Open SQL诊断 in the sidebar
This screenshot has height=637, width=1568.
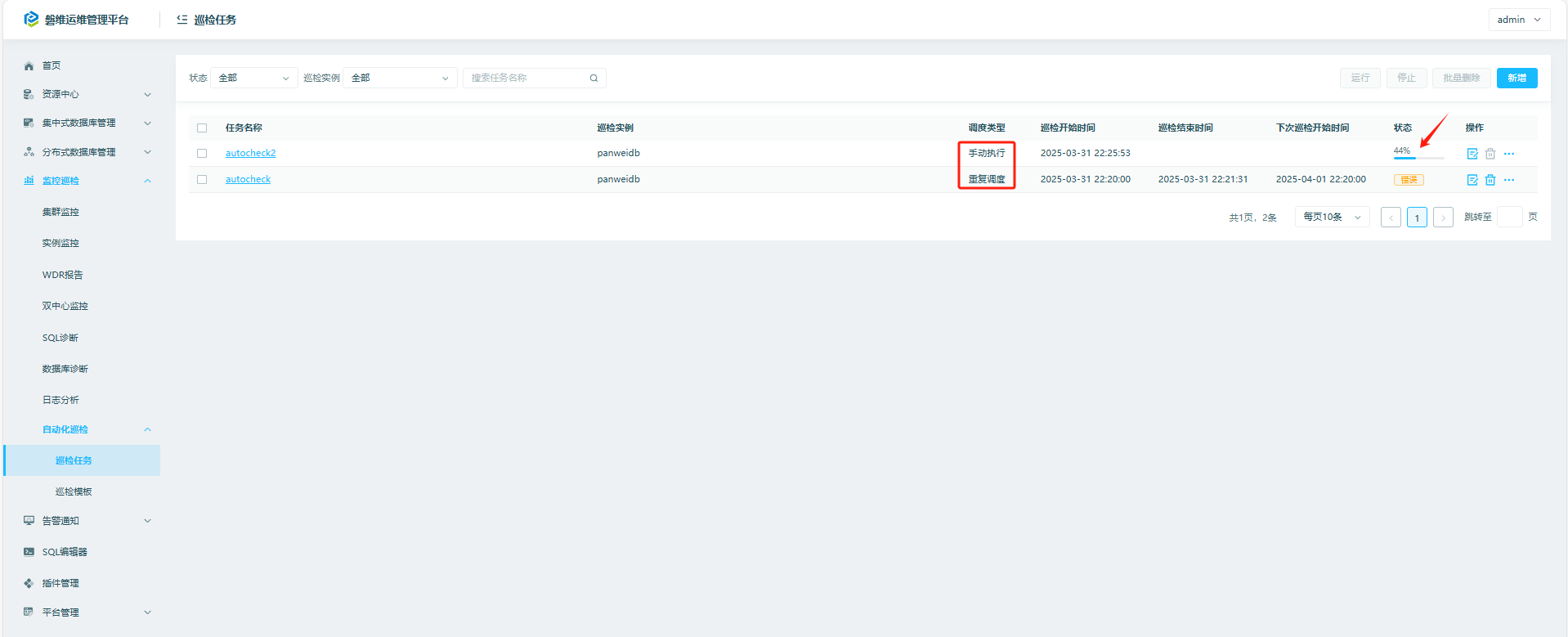click(x=60, y=338)
